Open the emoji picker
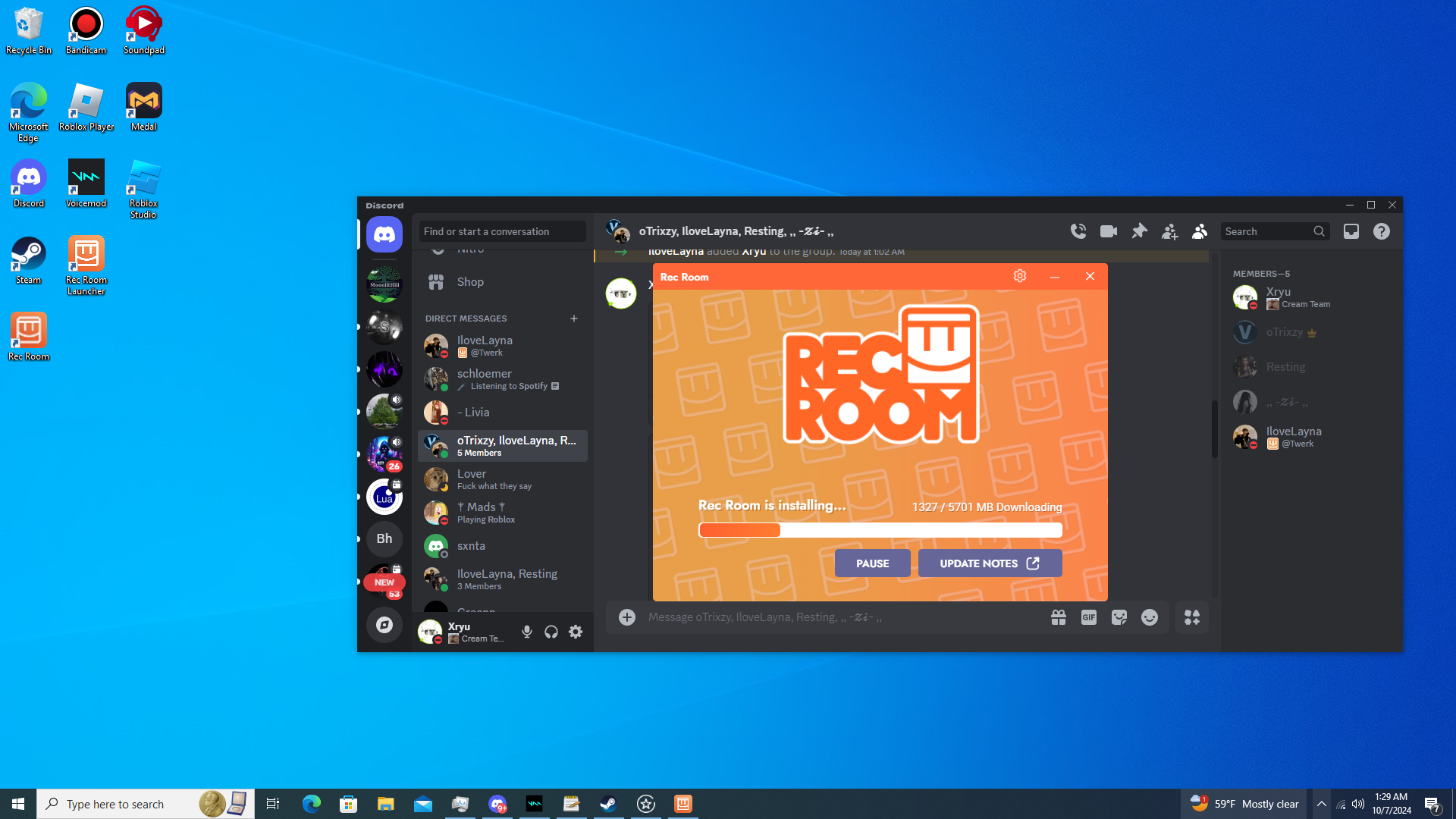 coord(1149,617)
